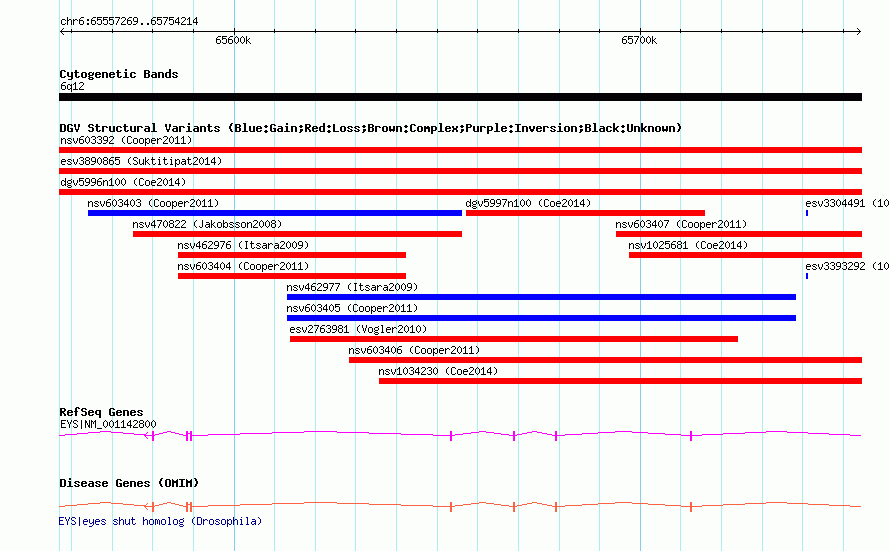The image size is (890, 551).
Task: Click the dgv5996n100 (Coe2014) variant label
Action: pyautogui.click(x=123, y=182)
